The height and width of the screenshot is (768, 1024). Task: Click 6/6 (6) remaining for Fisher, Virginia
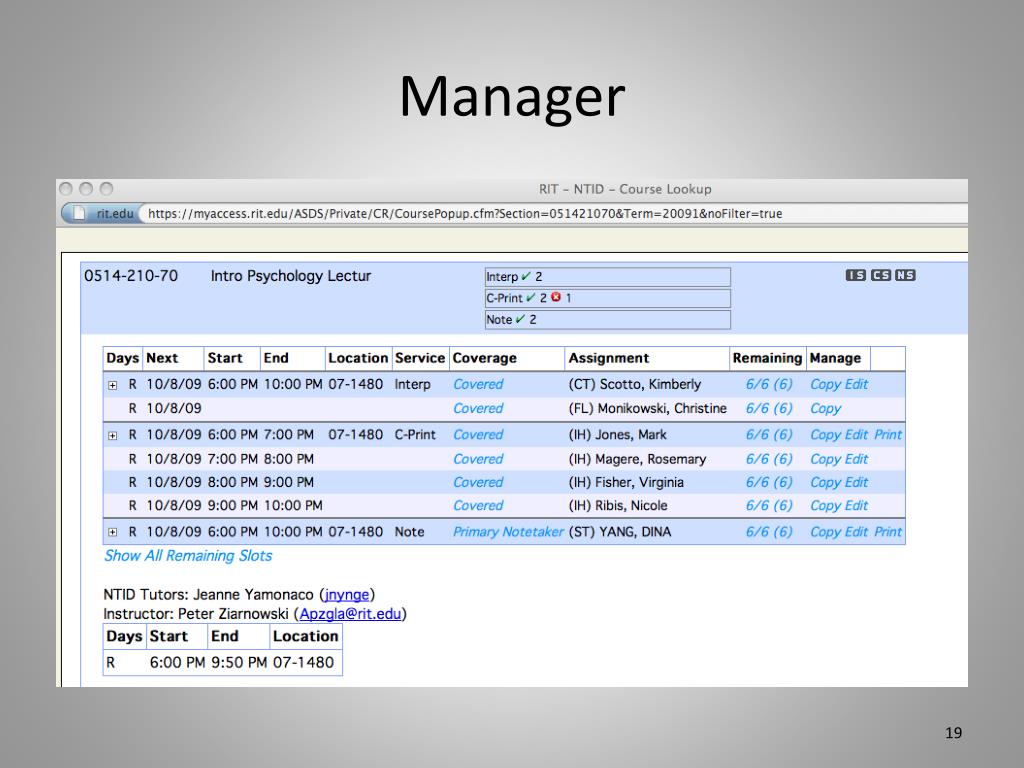(769, 483)
